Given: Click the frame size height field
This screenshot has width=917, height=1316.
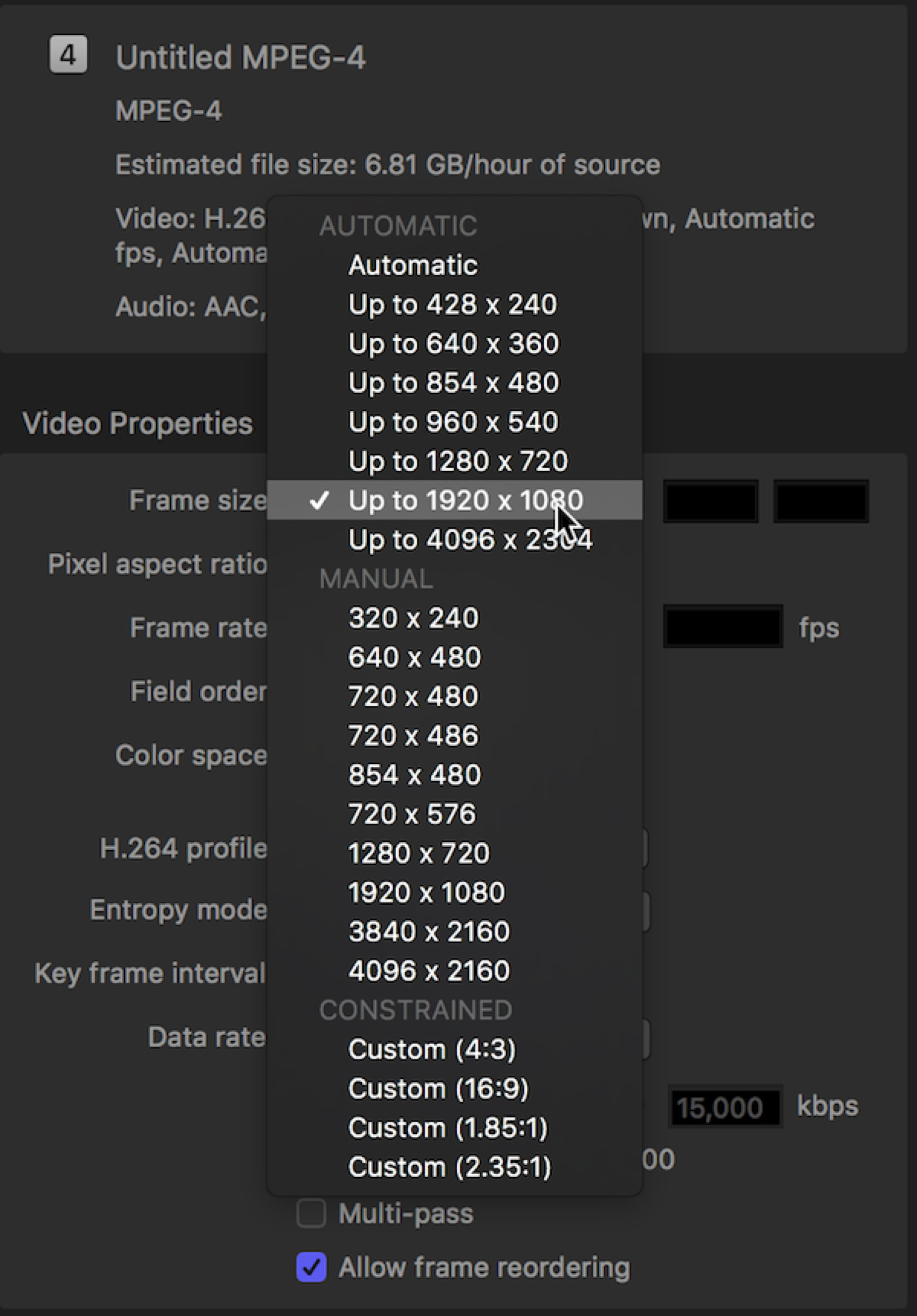Looking at the screenshot, I should [821, 501].
